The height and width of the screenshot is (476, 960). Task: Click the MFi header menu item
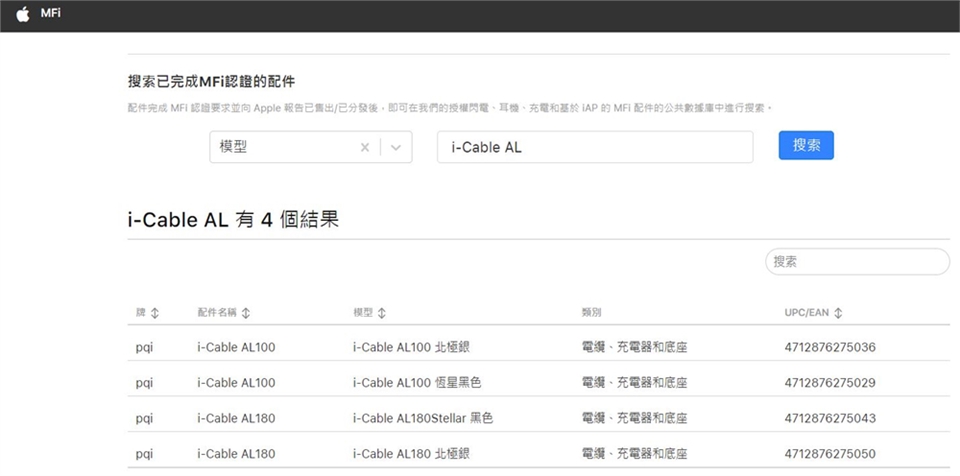[51, 15]
